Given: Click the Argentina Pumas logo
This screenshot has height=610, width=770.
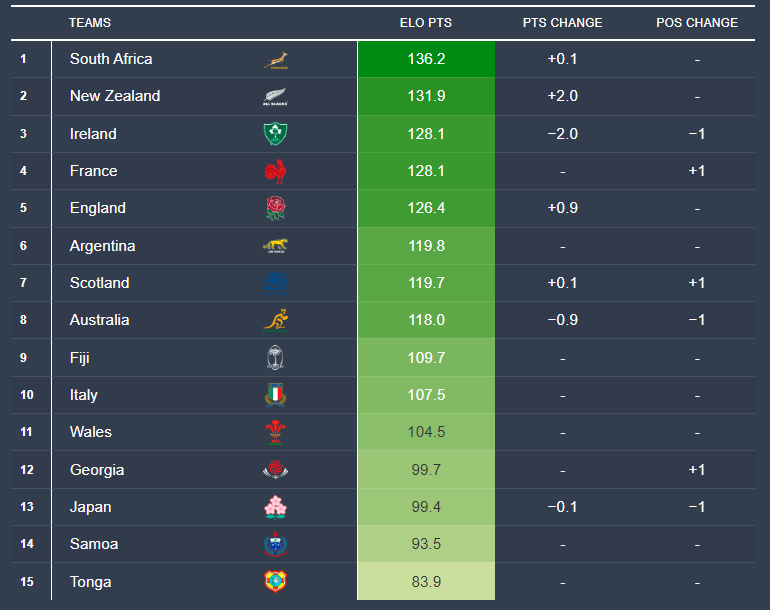Looking at the screenshot, I should [275, 246].
